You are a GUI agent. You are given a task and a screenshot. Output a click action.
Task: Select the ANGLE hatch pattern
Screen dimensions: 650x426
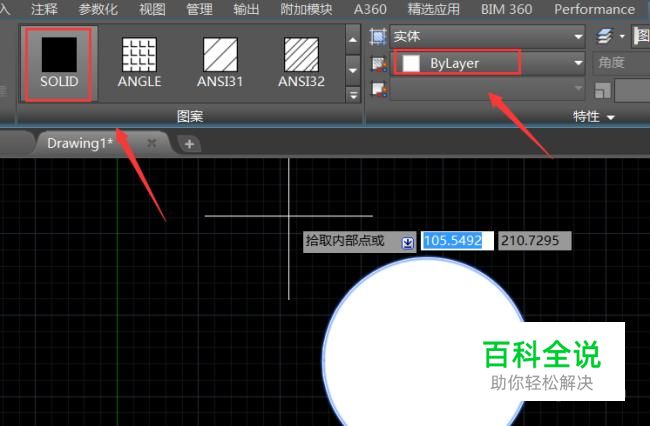[139, 63]
